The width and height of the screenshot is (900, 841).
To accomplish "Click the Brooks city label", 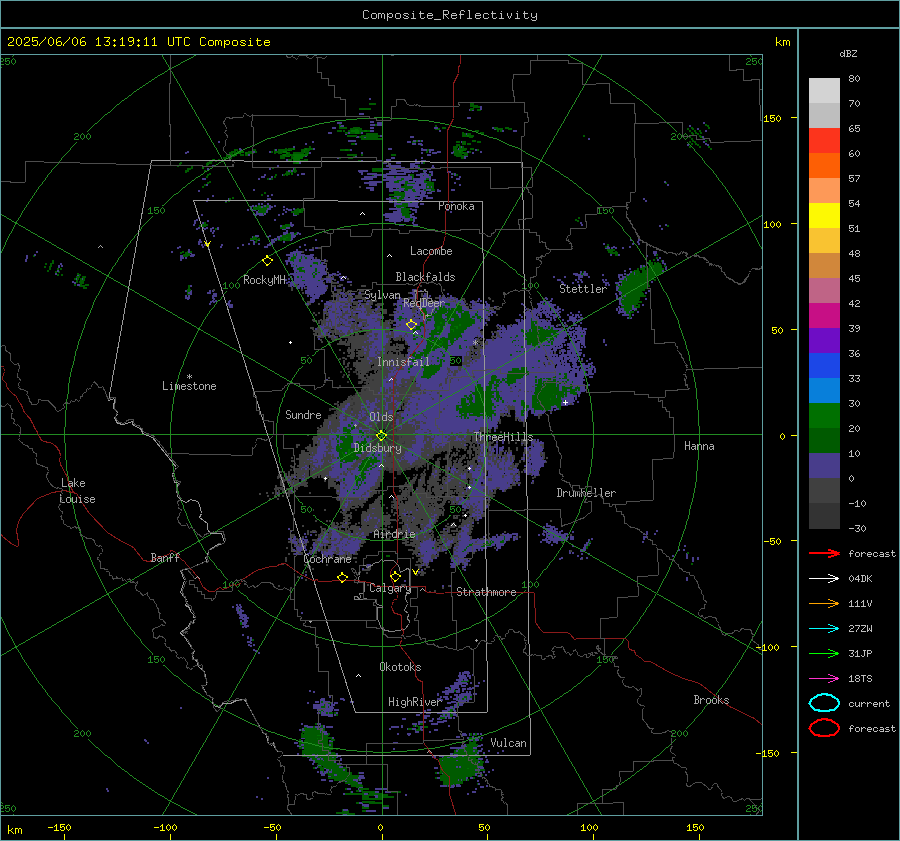I will [x=711, y=700].
